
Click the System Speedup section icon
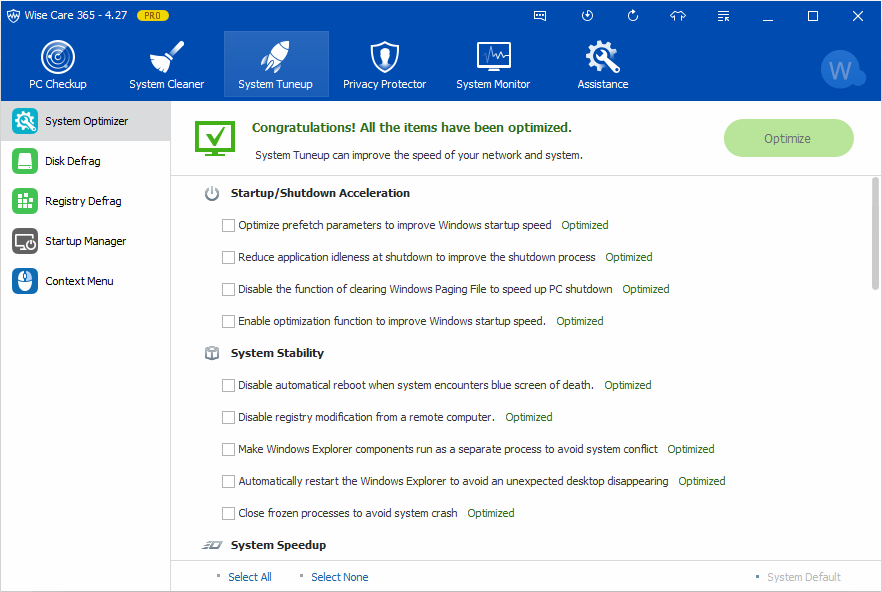212,545
